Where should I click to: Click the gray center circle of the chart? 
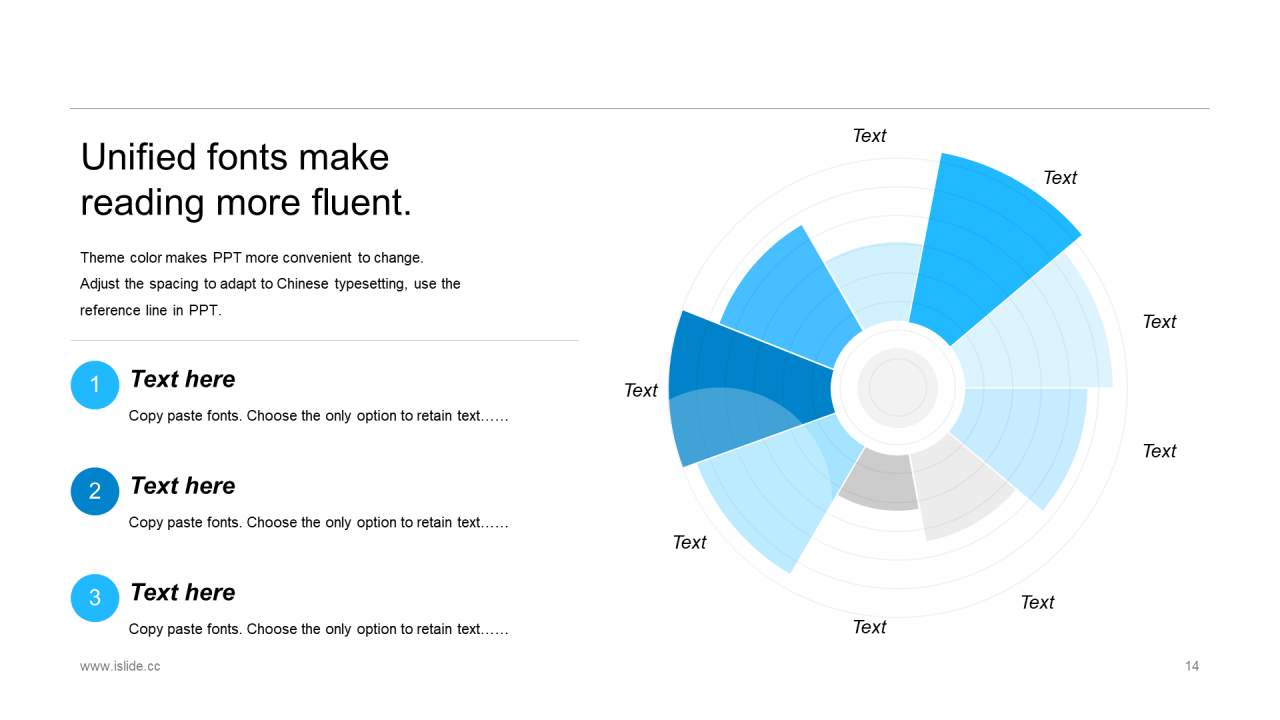[897, 388]
